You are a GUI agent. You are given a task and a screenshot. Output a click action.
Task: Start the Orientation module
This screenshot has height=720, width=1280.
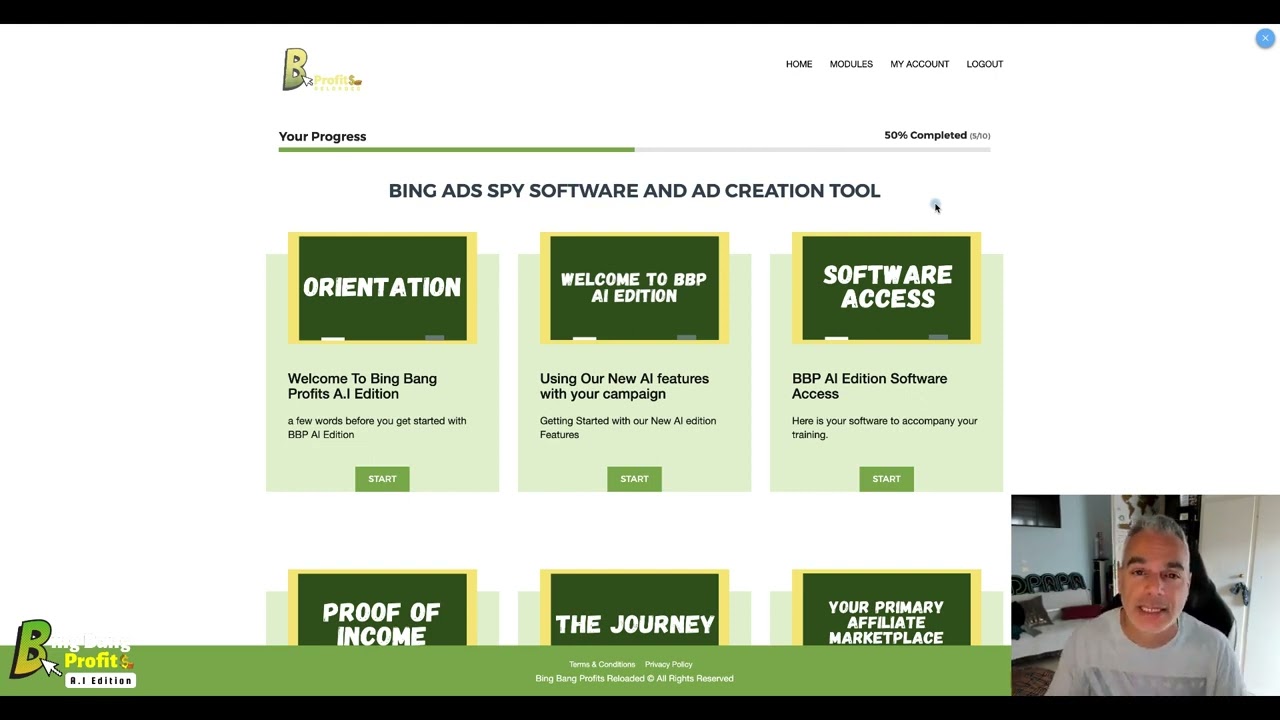(x=382, y=479)
